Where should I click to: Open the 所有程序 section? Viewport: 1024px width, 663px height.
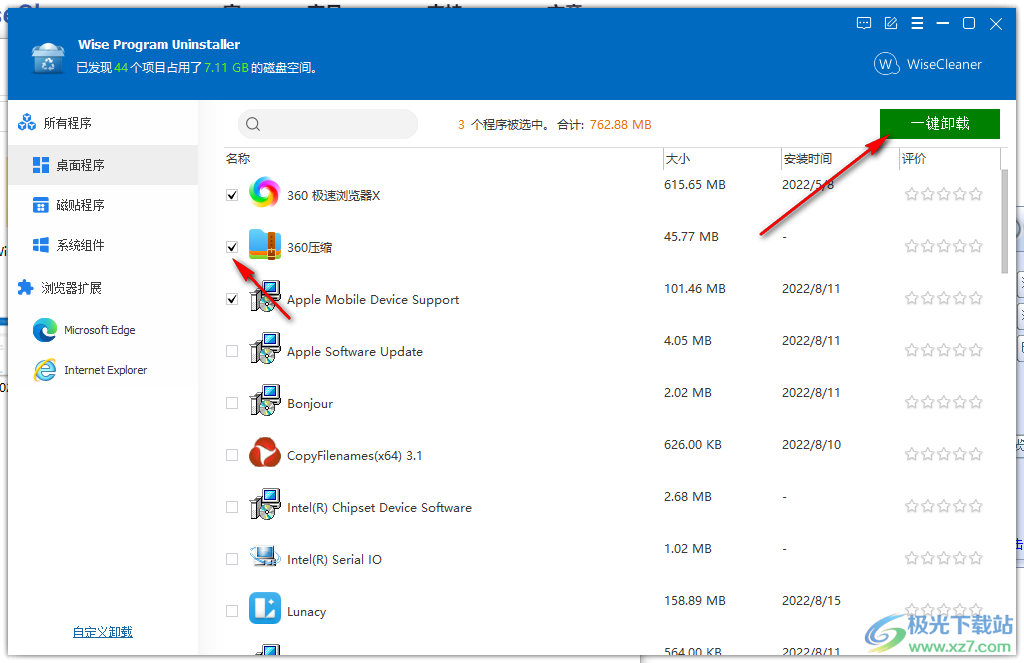coord(103,123)
